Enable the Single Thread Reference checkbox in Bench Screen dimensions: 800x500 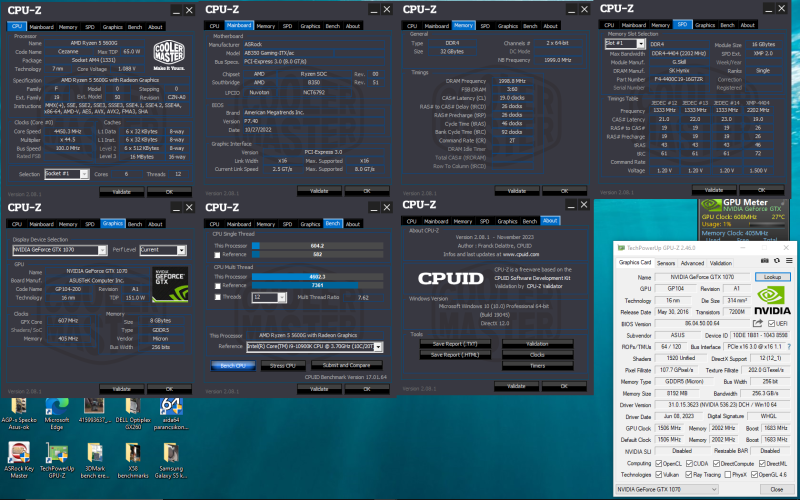(x=218, y=255)
